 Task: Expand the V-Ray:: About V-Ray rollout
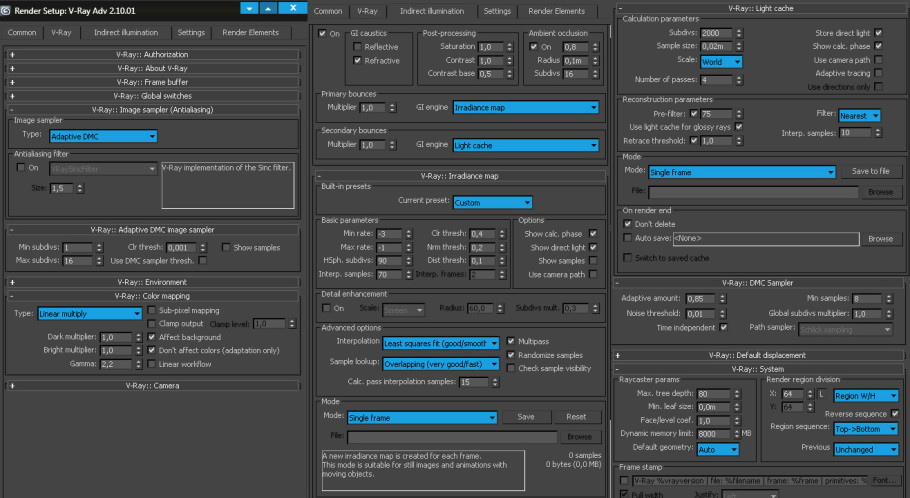click(152, 68)
